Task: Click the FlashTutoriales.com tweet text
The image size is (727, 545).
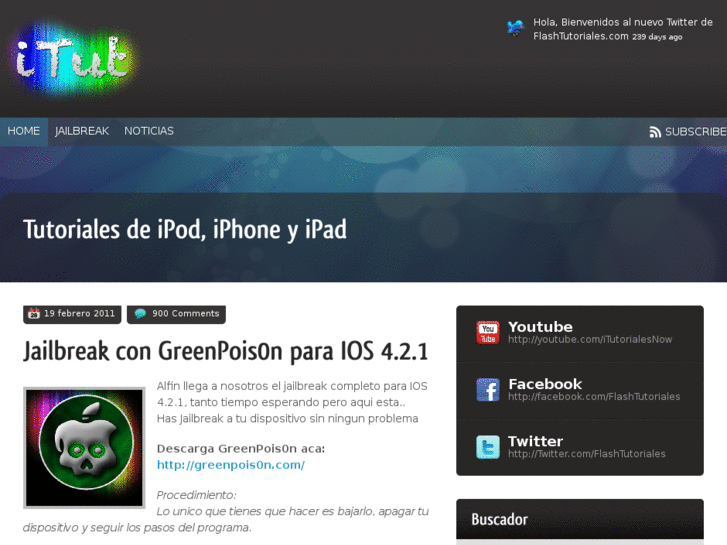Action: [x=623, y=29]
